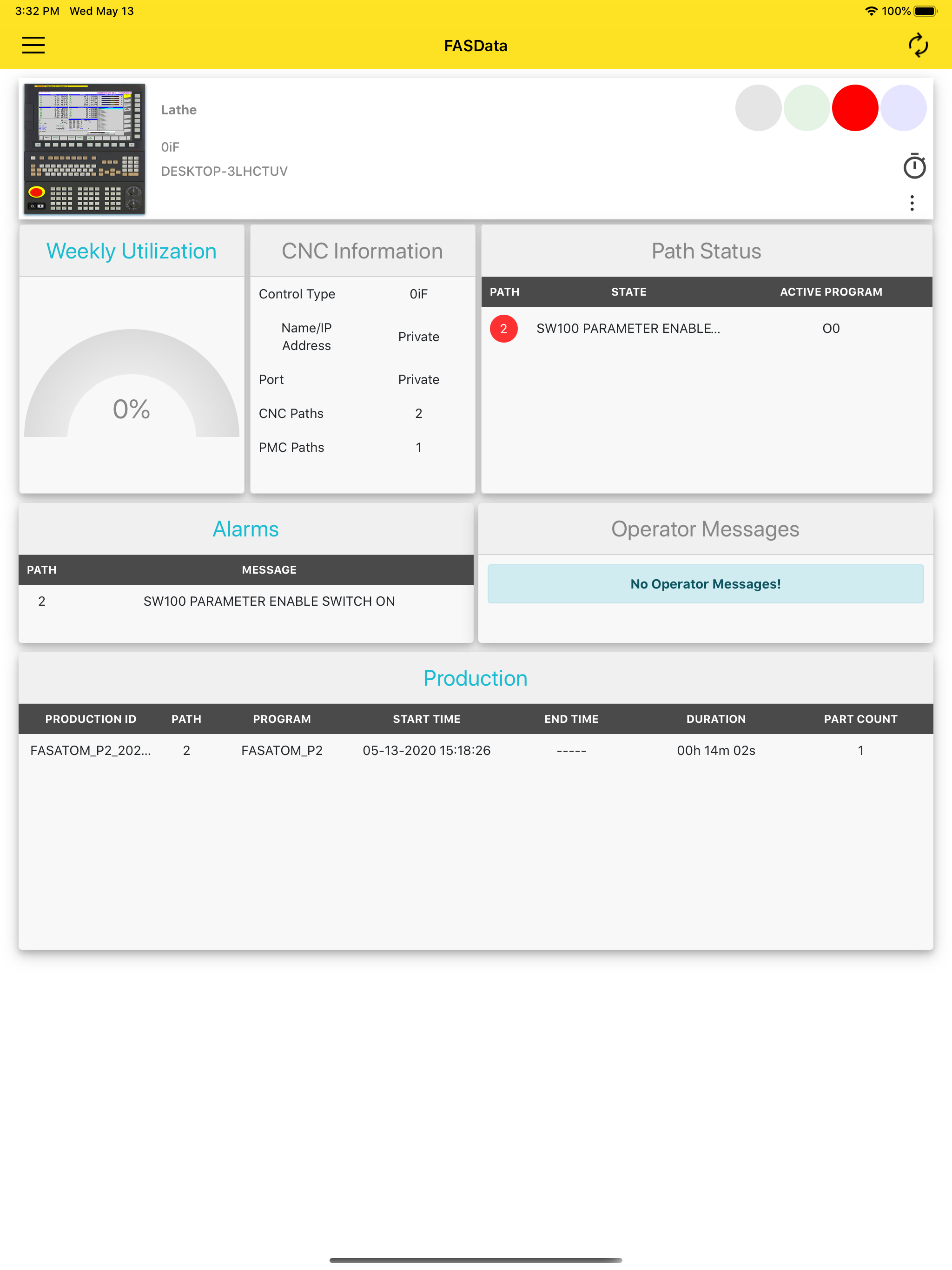
Task: Tap the Control Type label
Action: 297,294
